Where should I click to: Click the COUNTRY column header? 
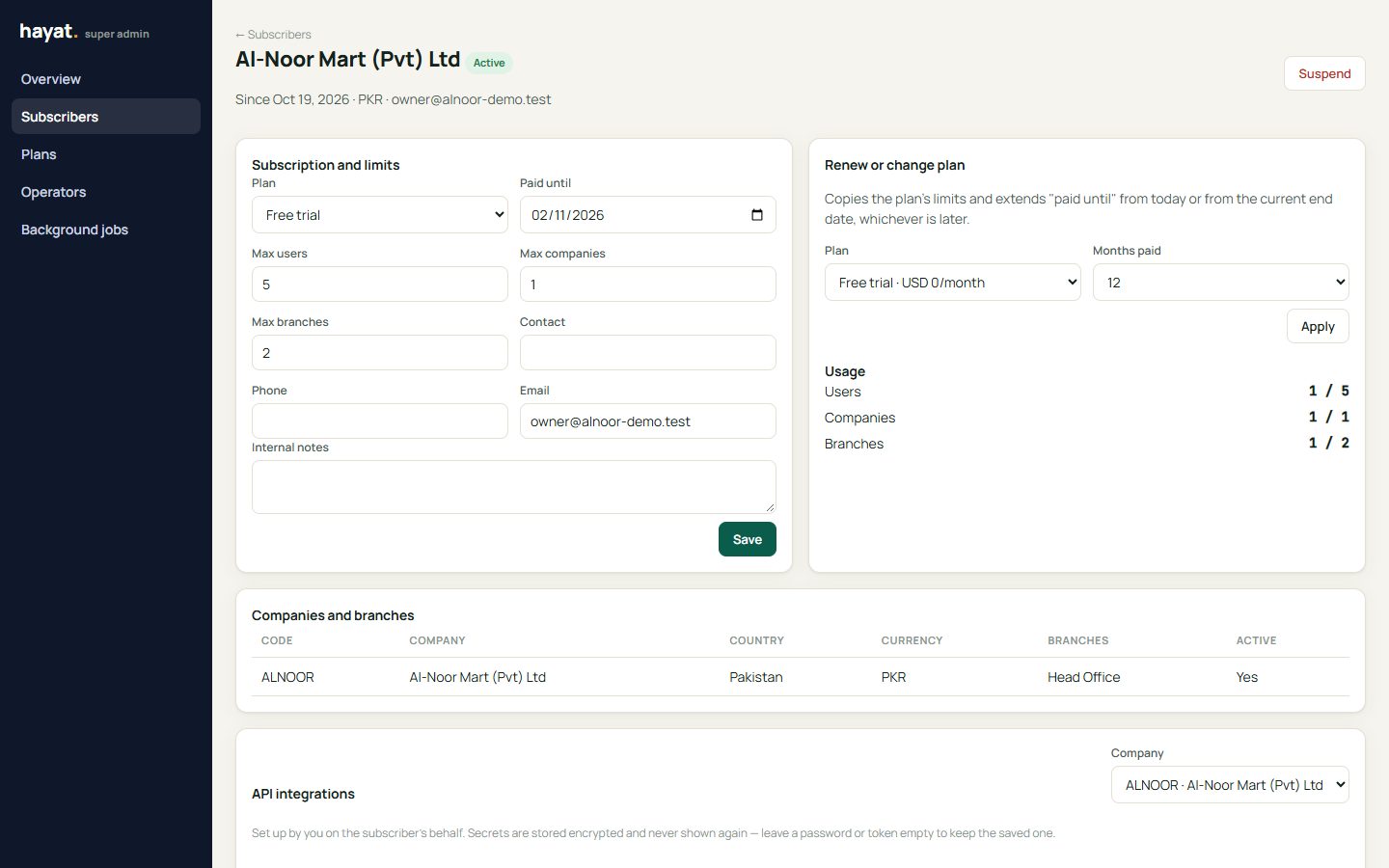click(756, 640)
